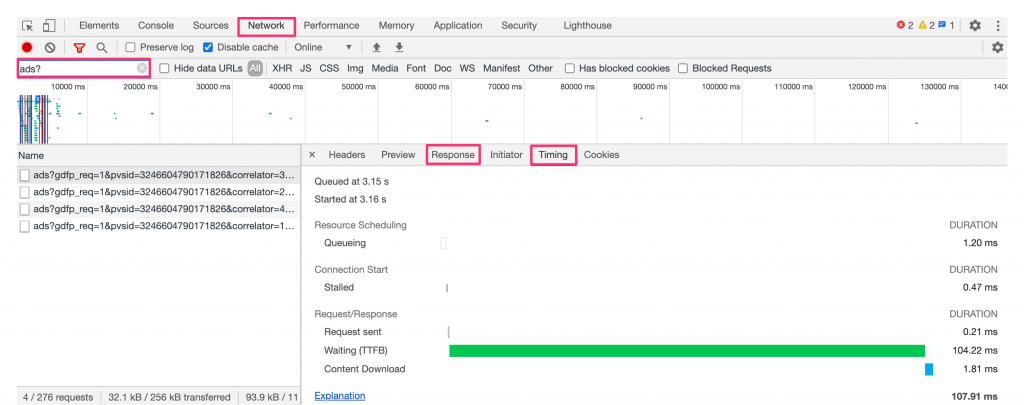
Task: Open the Lighthouse panel
Action: point(588,25)
